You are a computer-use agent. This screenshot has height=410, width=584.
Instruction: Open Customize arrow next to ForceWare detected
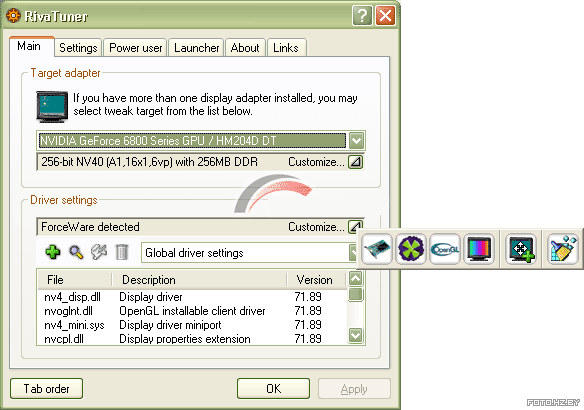pos(356,226)
